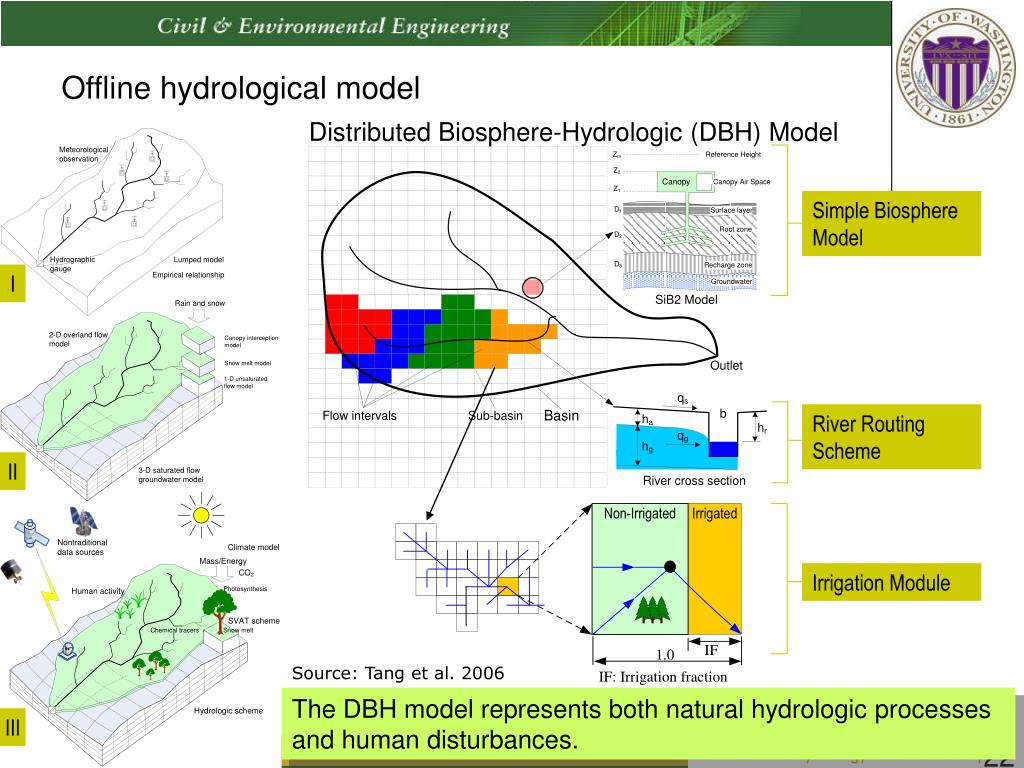Click the yellow highlighted routing grid cell

pyautogui.click(x=507, y=586)
